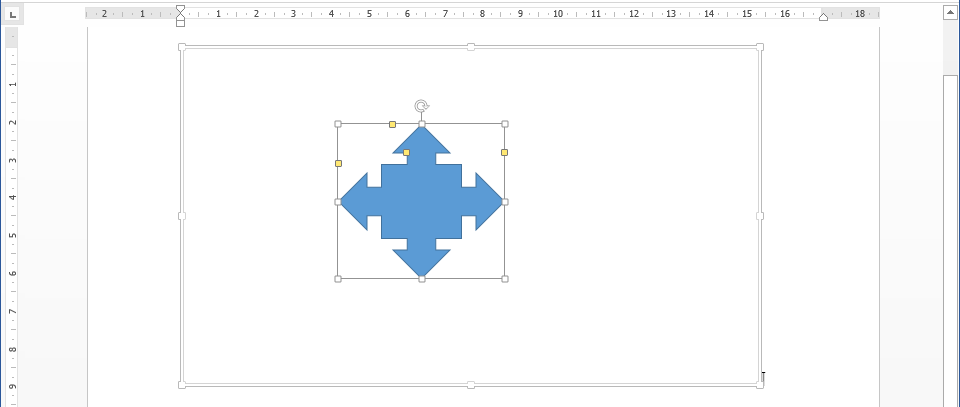Click yellow adjustment handle inside the upper arrow

(407, 152)
